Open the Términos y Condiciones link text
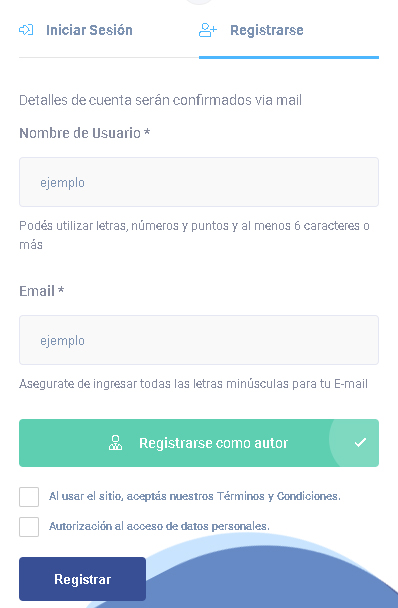Screen dimensions: 398x608 (278, 496)
